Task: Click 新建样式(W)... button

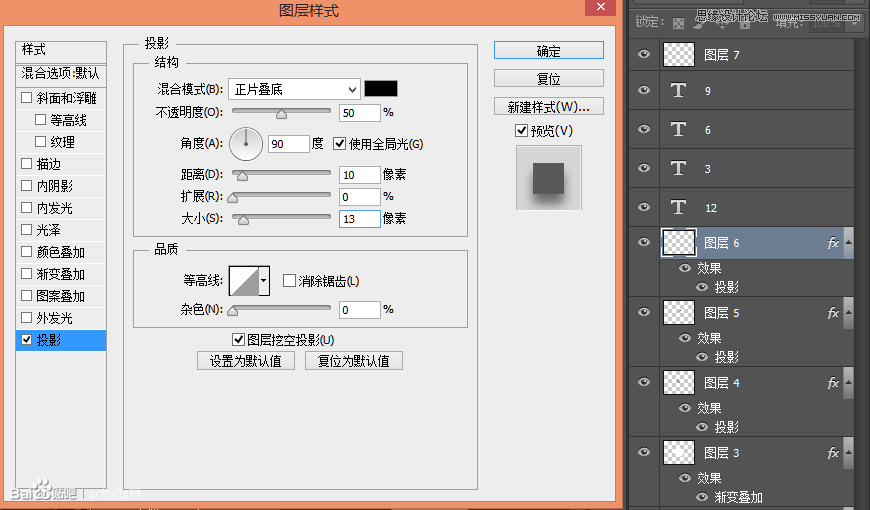Action: click(549, 106)
